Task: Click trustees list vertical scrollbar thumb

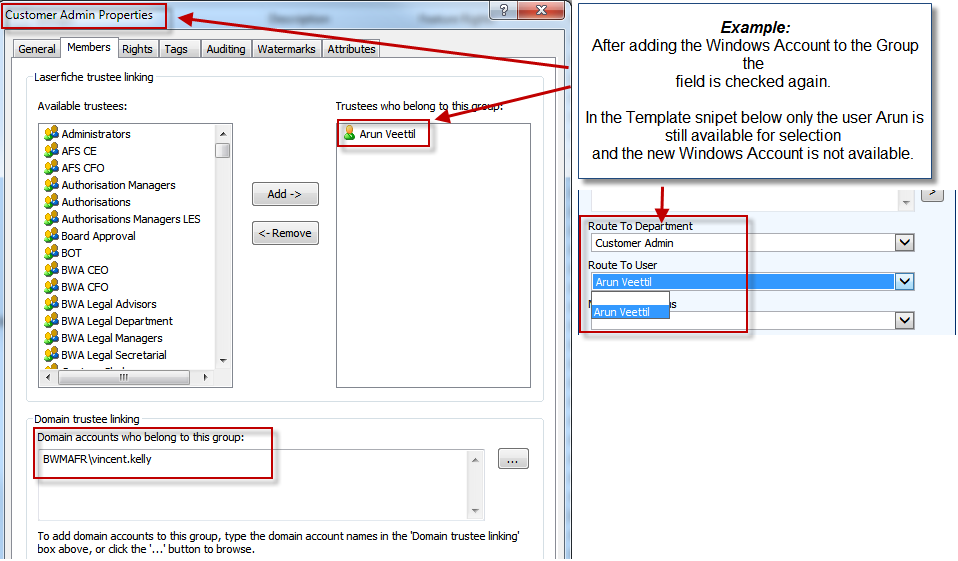Action: (x=223, y=150)
